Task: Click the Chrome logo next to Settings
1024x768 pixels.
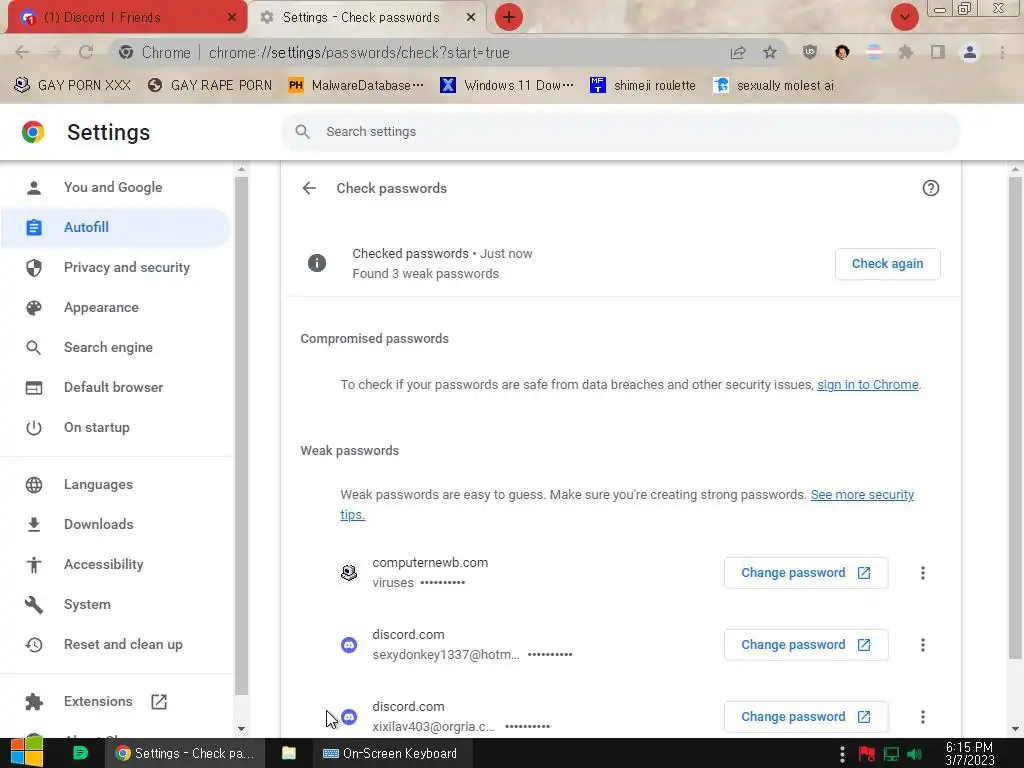Action: 33,132
